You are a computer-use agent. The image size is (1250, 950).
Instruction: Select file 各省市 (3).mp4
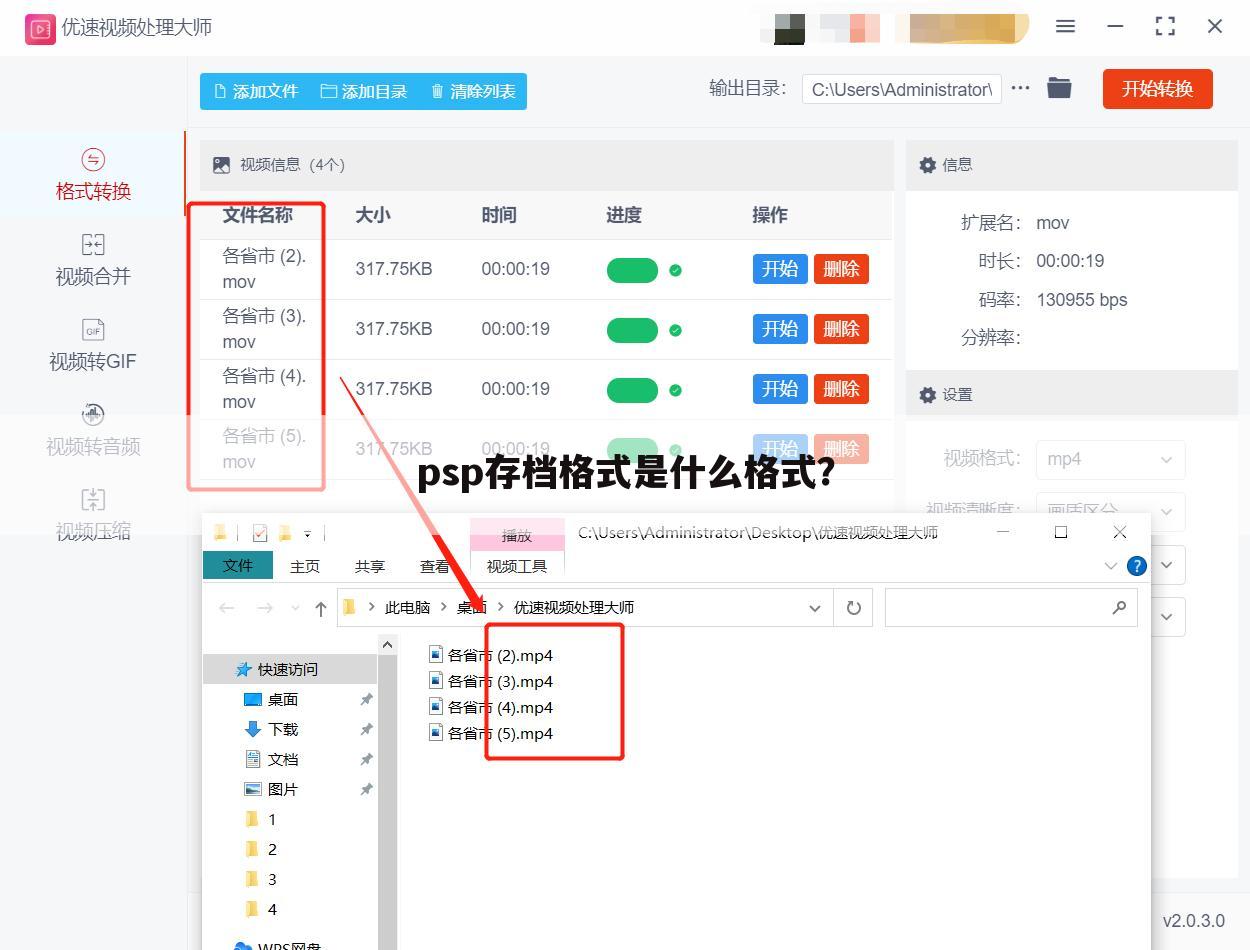491,681
